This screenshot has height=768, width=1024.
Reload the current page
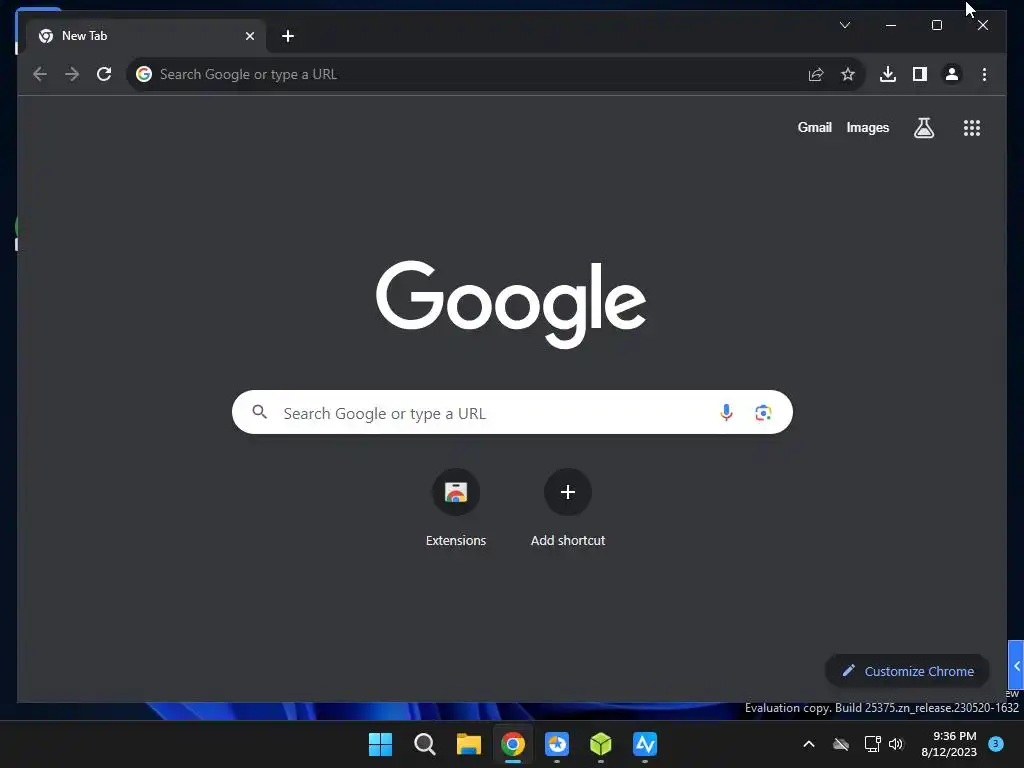tap(104, 74)
